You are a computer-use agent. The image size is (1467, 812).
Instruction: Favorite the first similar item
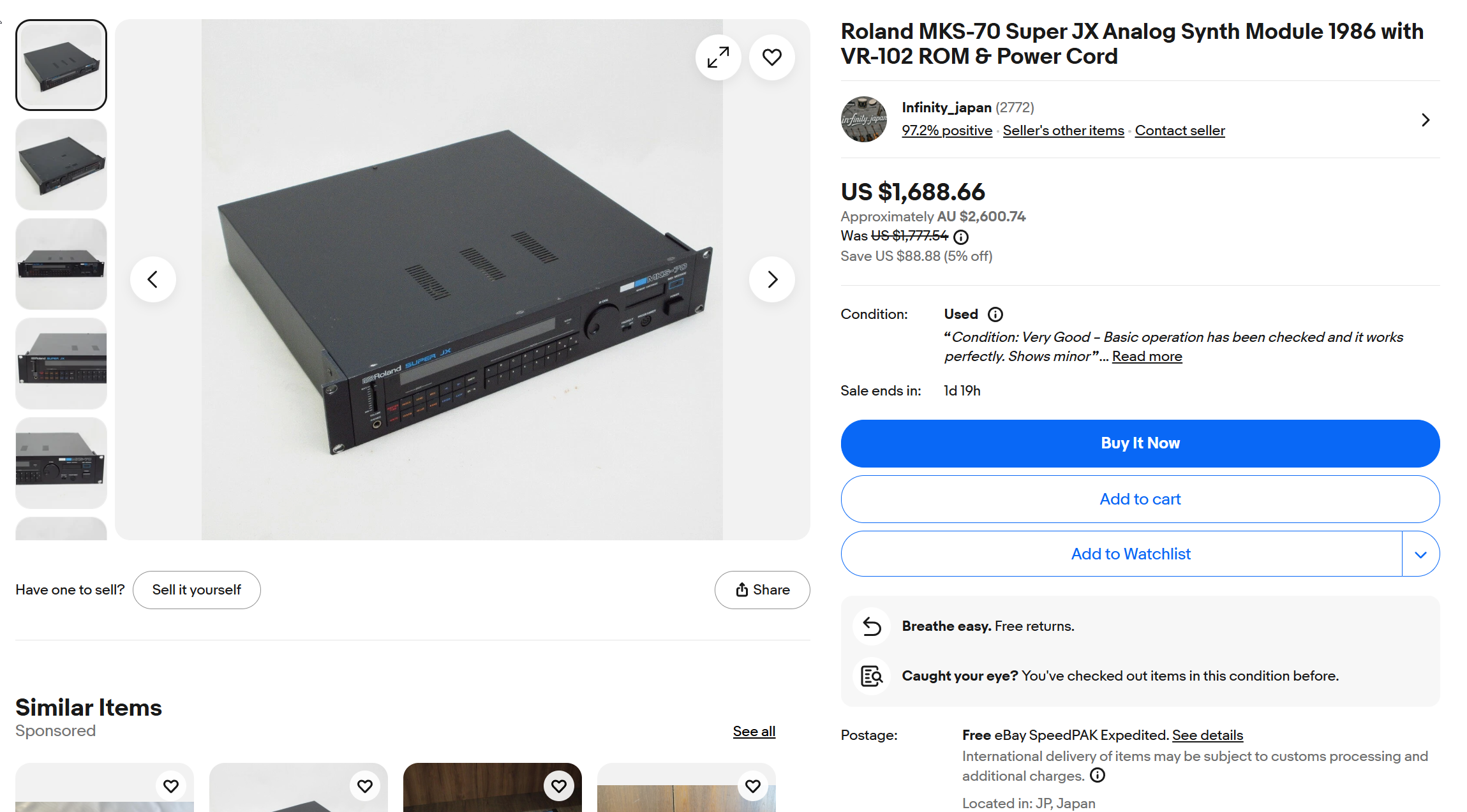[x=171, y=786]
